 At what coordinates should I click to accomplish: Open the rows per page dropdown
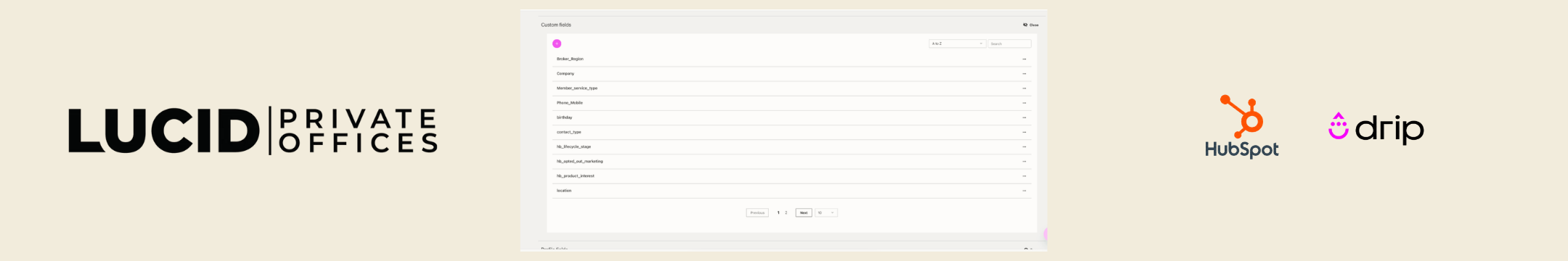point(826,212)
